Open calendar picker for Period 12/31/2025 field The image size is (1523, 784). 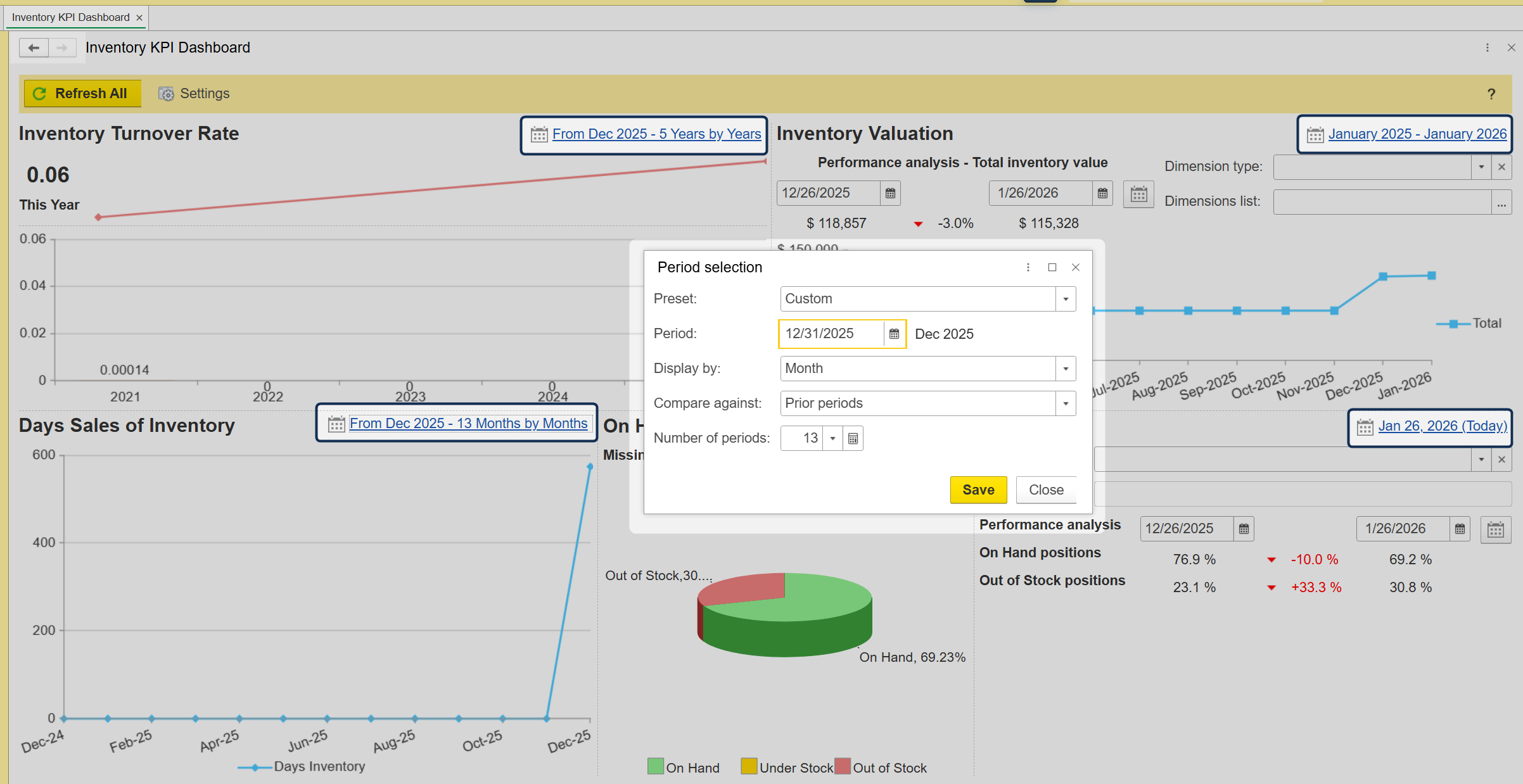894,334
